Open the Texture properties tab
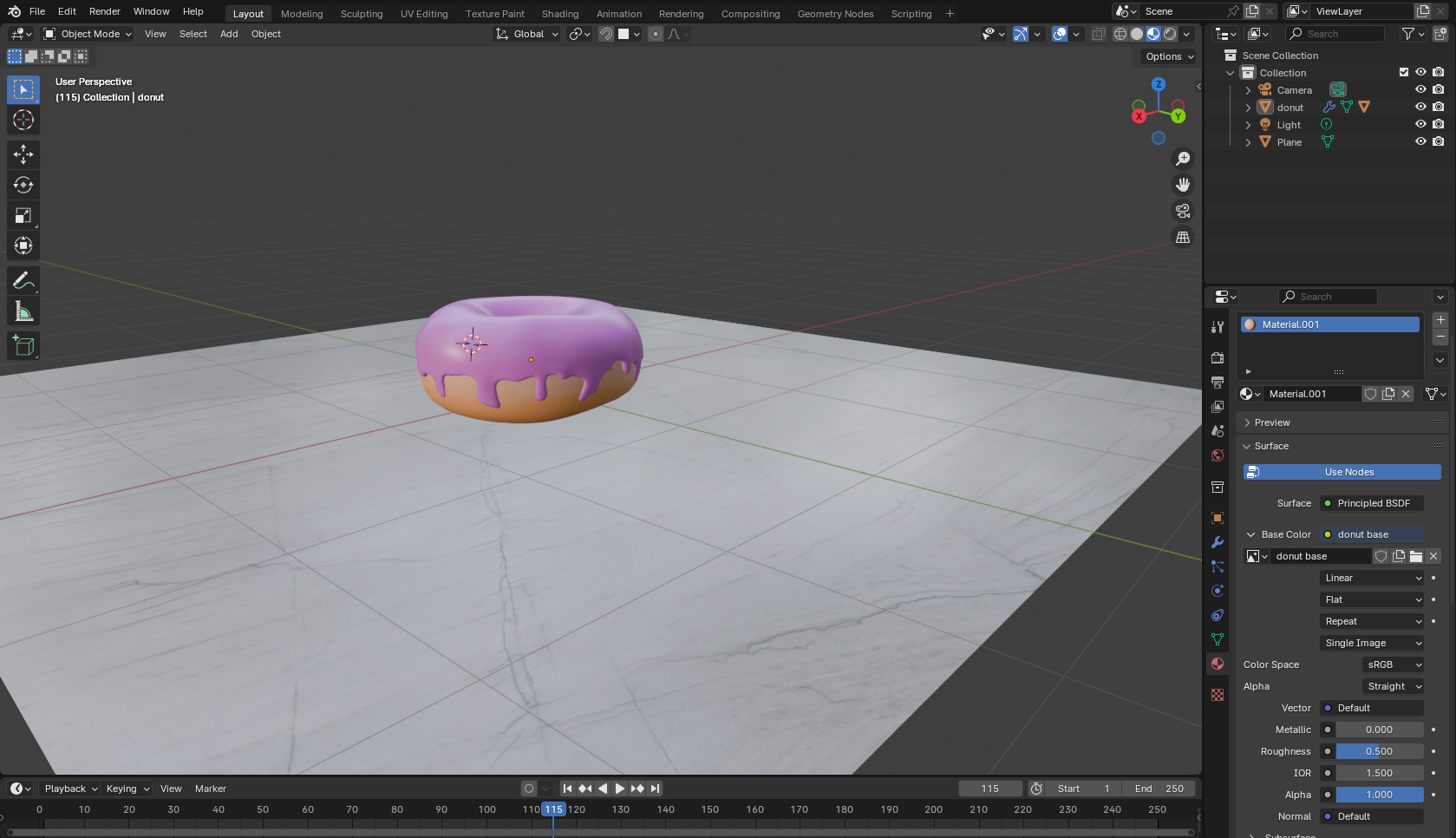Viewport: 1456px width, 838px height. pyautogui.click(x=1218, y=695)
